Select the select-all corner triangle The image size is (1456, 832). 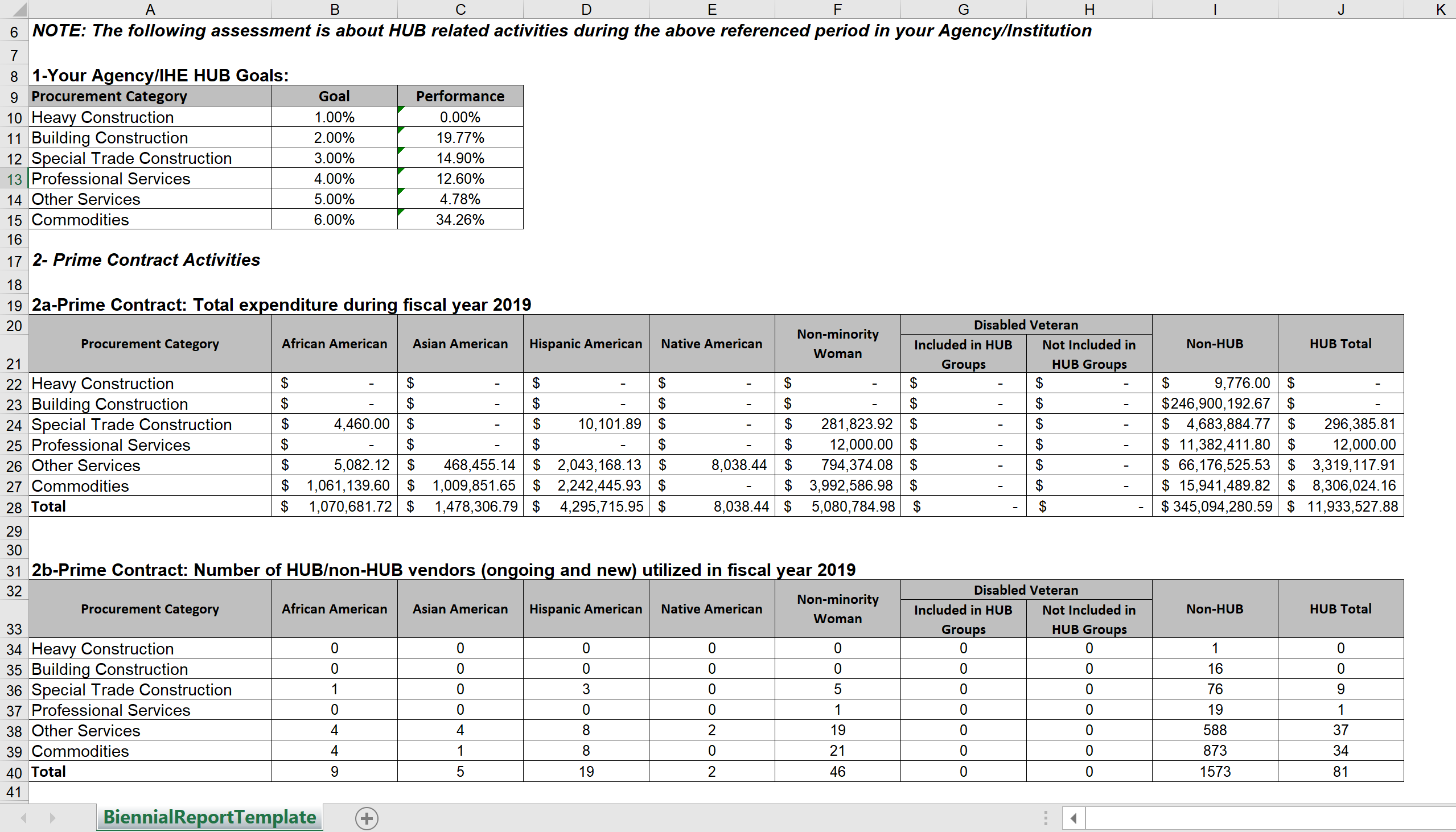point(14,9)
